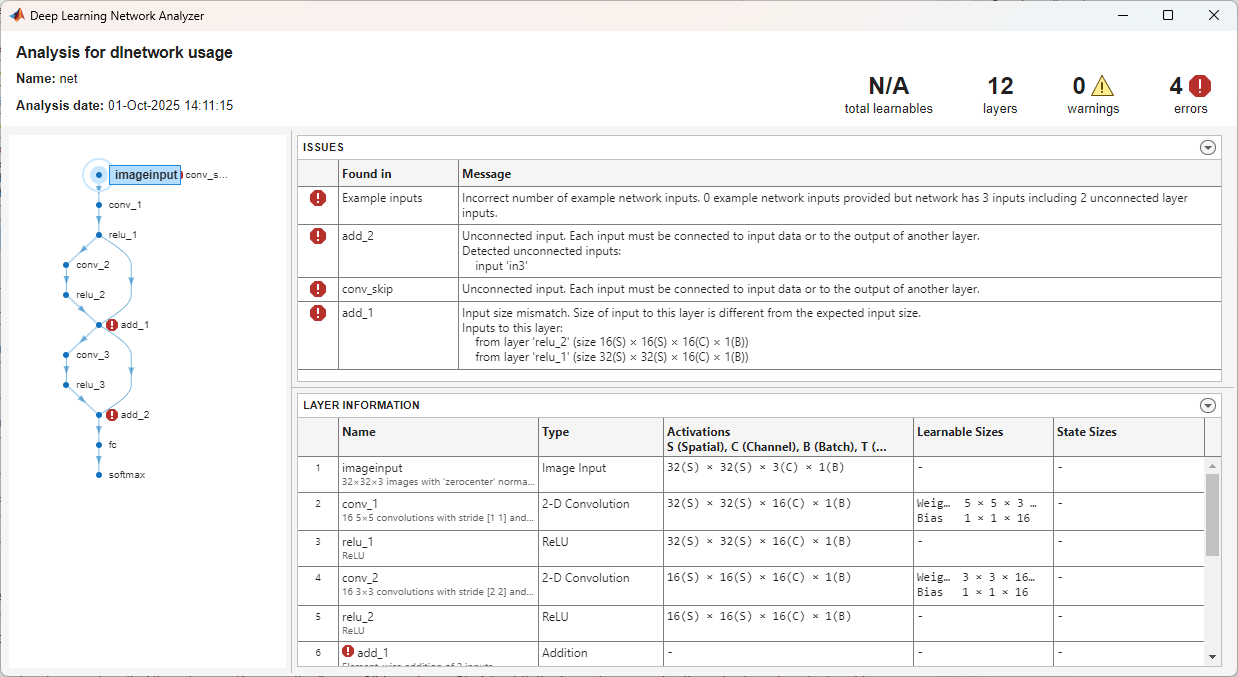Click the layer table vertical scrollbar thumb
This screenshot has height=677, width=1238.
(x=1213, y=514)
